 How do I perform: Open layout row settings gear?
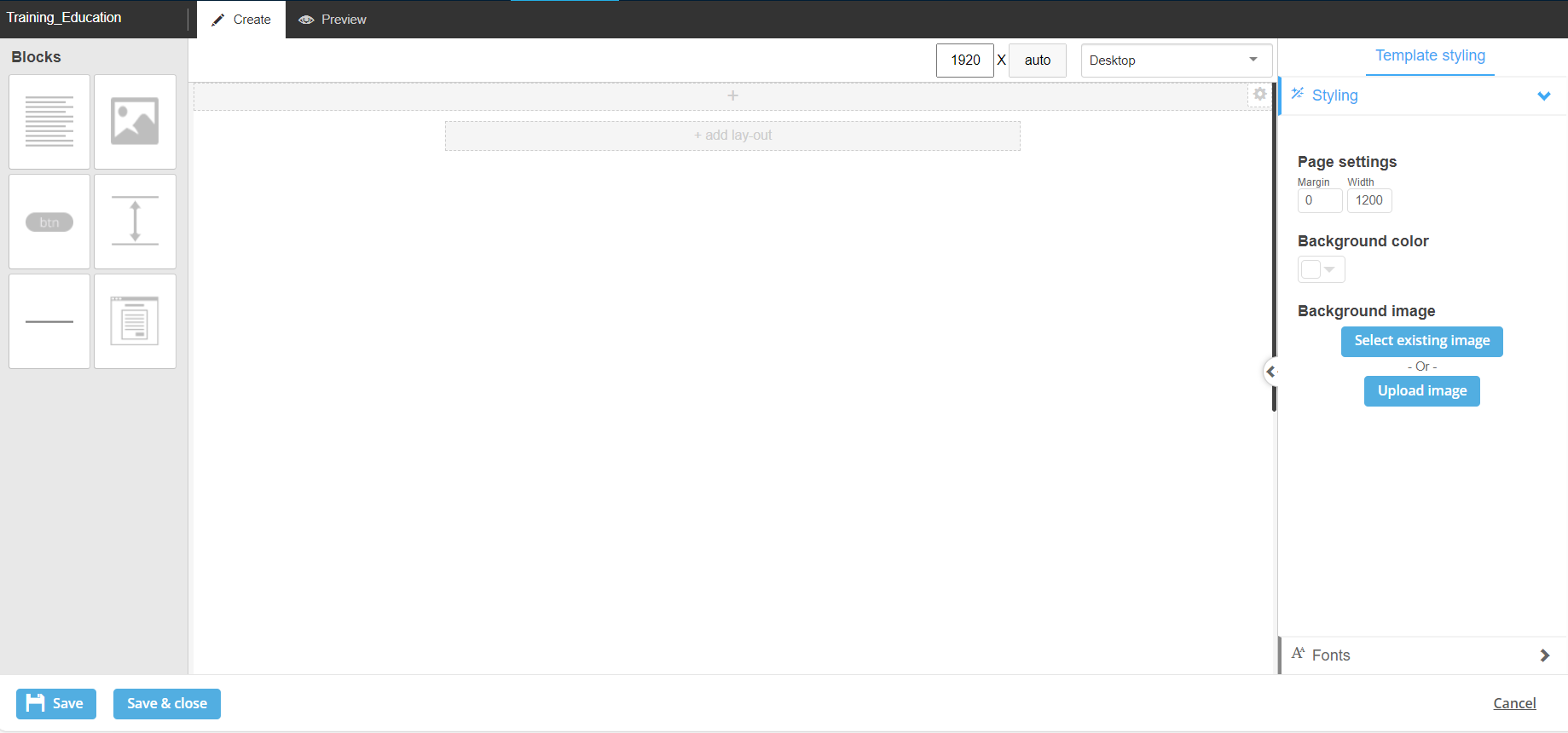[x=1259, y=95]
